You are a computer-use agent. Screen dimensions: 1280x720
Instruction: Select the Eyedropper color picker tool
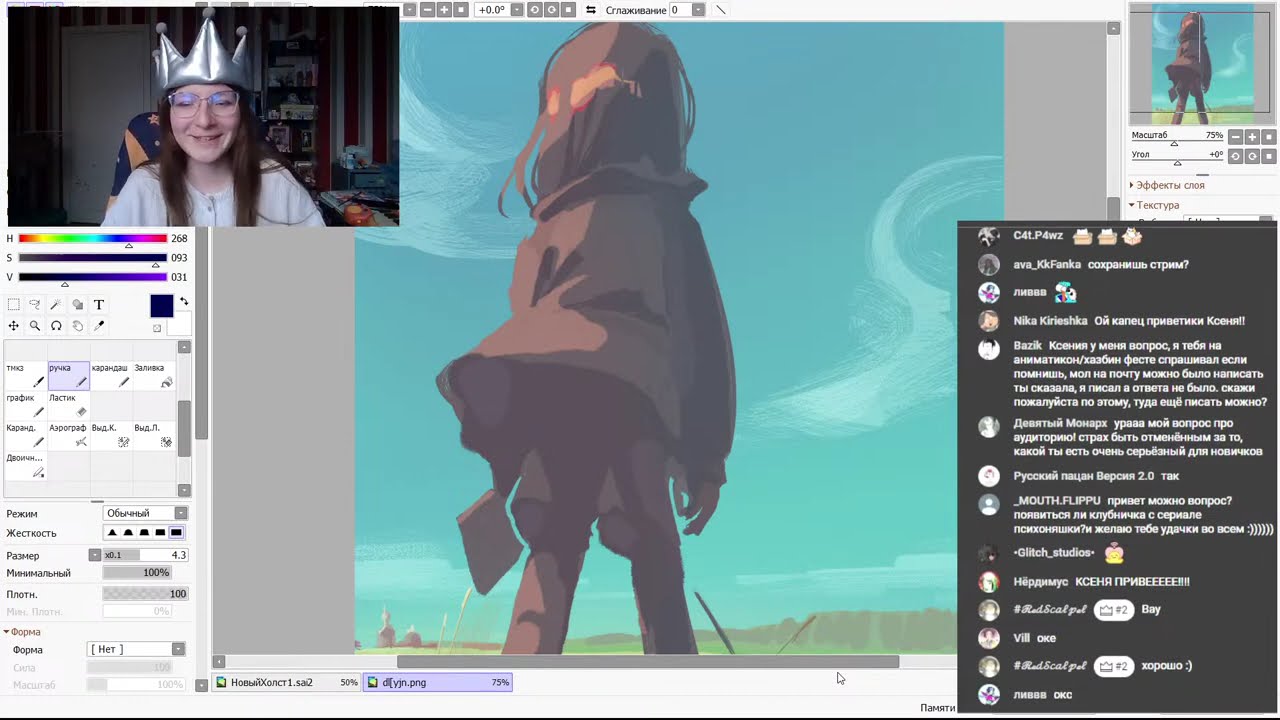[x=99, y=326]
